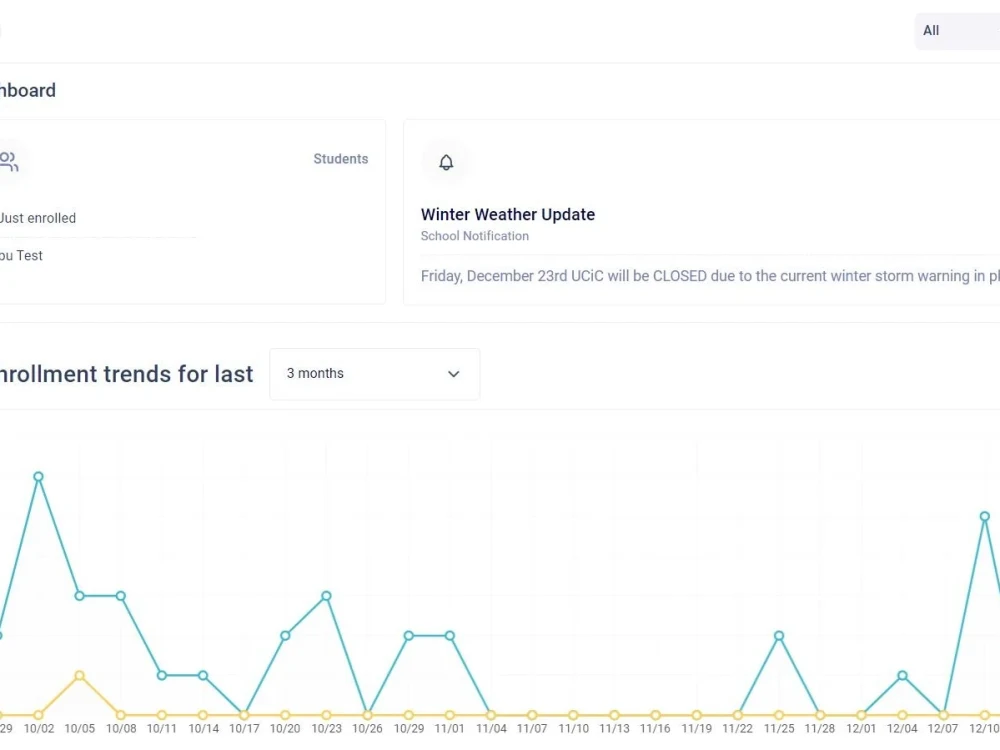This screenshot has height=750, width=1000.
Task: Click the December 23rd closure message text
Action: click(x=710, y=276)
